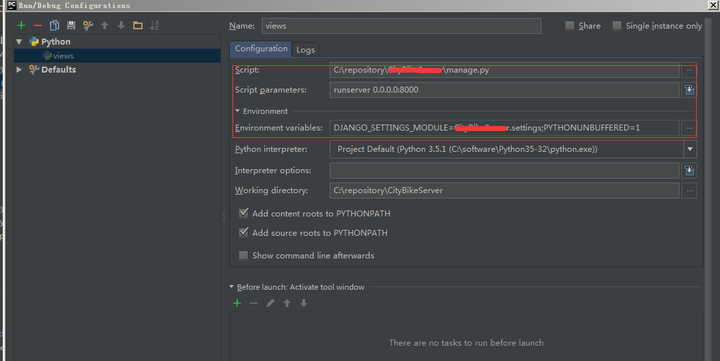Add a new configuration with the green plus
The height and width of the screenshot is (361, 720).
click(21, 26)
